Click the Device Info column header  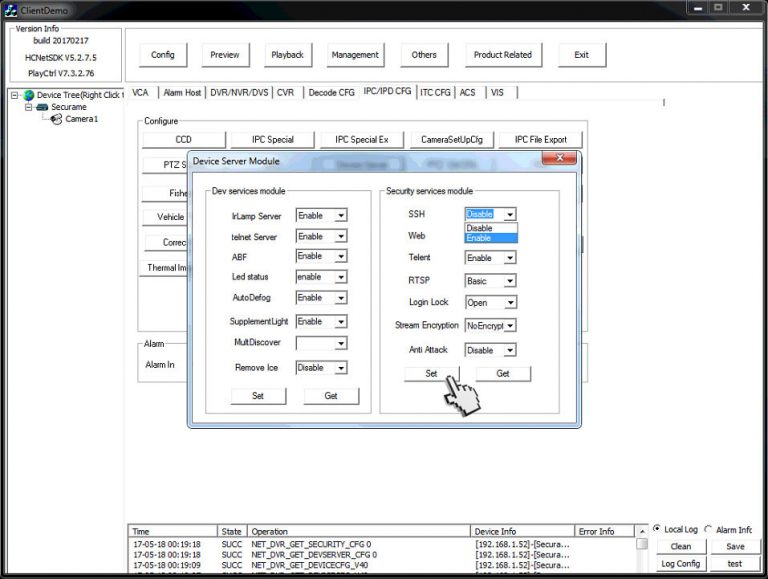[523, 531]
